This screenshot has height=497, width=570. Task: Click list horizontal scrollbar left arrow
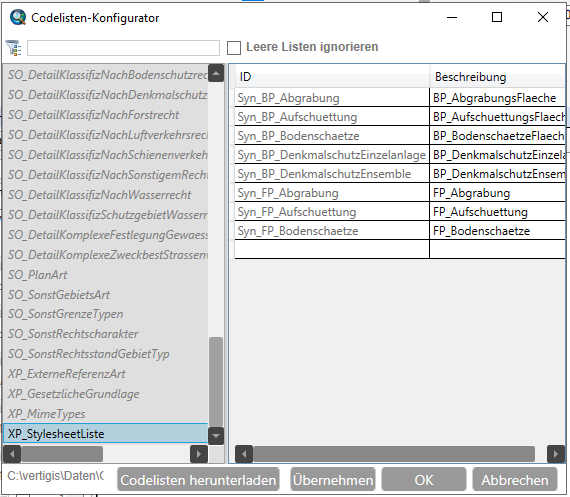pyautogui.click(x=12, y=454)
